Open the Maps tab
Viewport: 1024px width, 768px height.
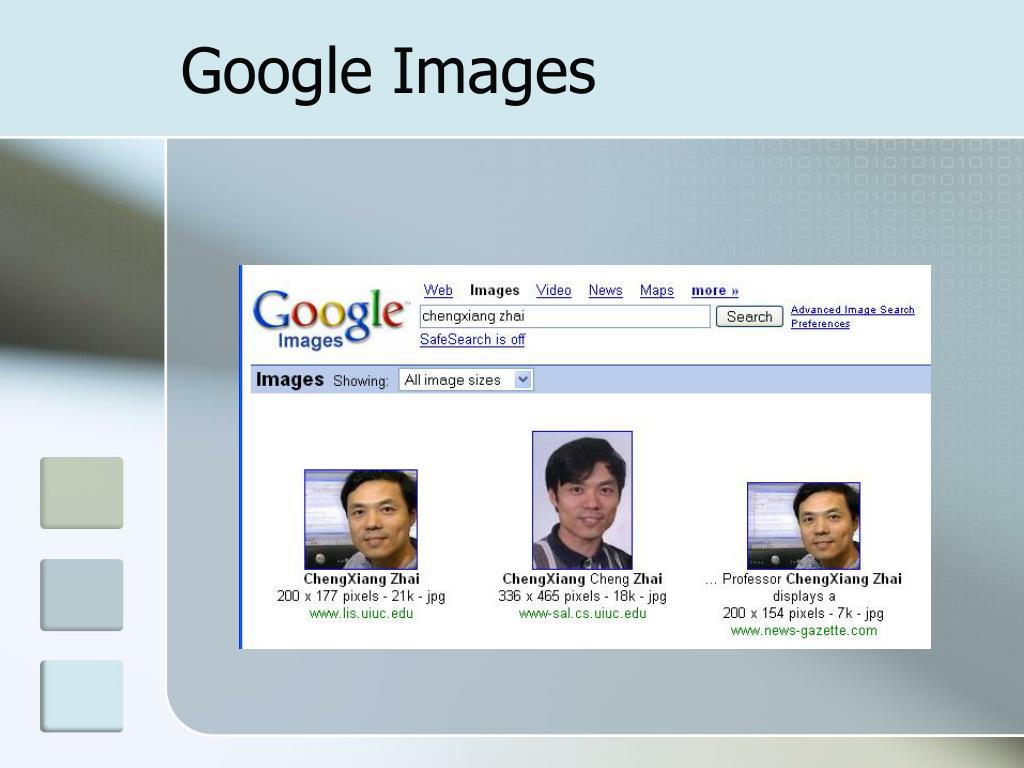click(x=656, y=290)
